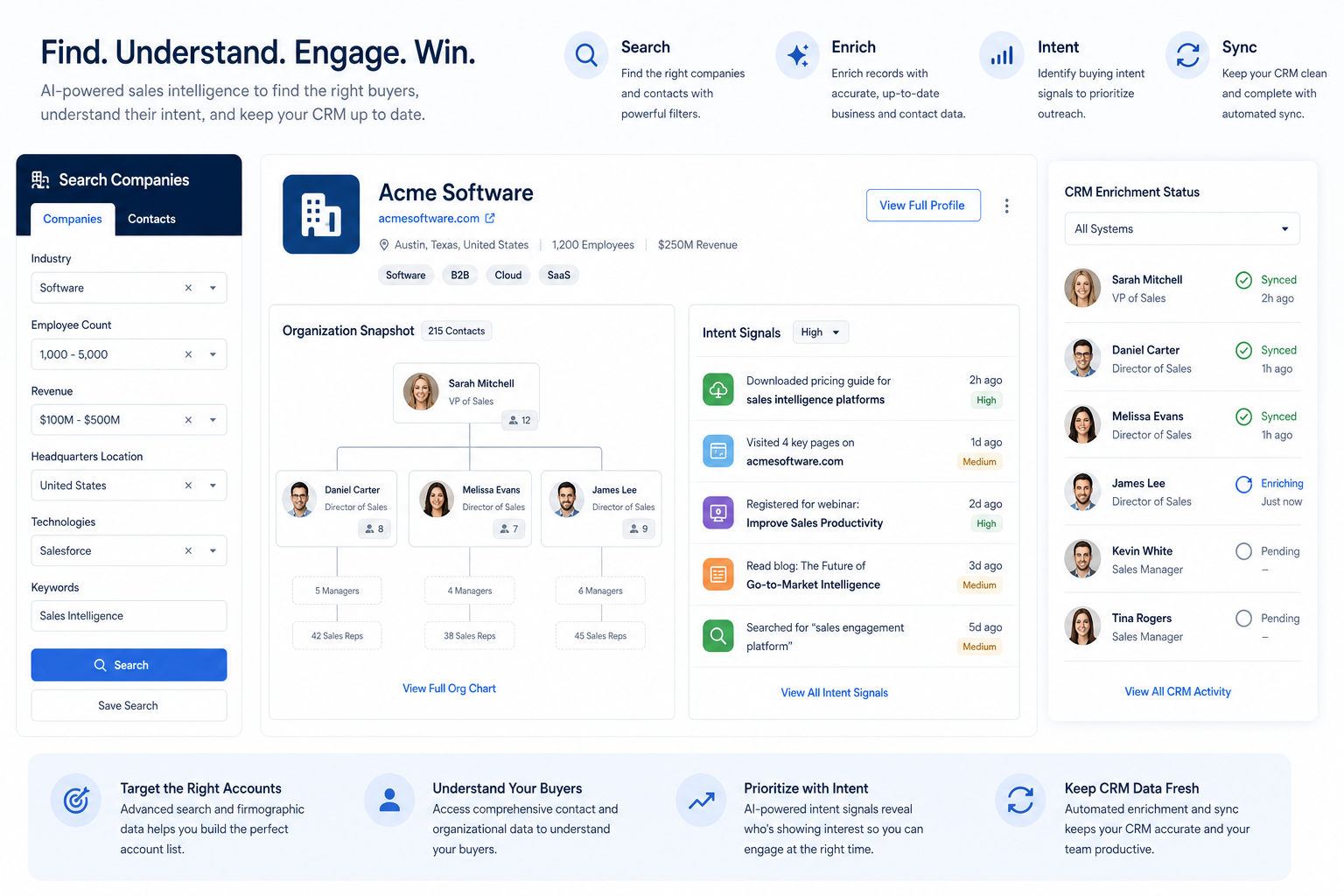
Task: Click the Cloud tag chip
Action: click(x=508, y=276)
